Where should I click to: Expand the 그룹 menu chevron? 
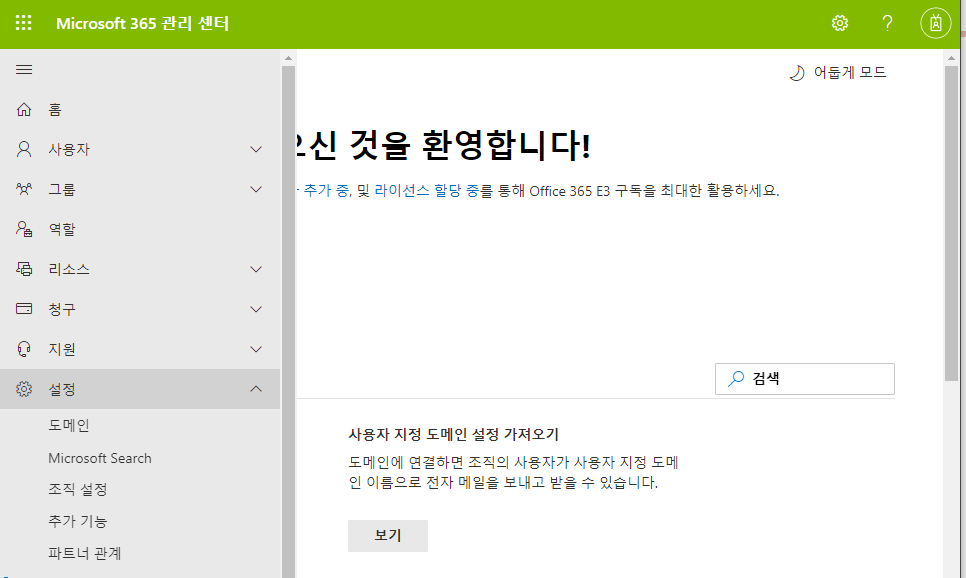[256, 189]
